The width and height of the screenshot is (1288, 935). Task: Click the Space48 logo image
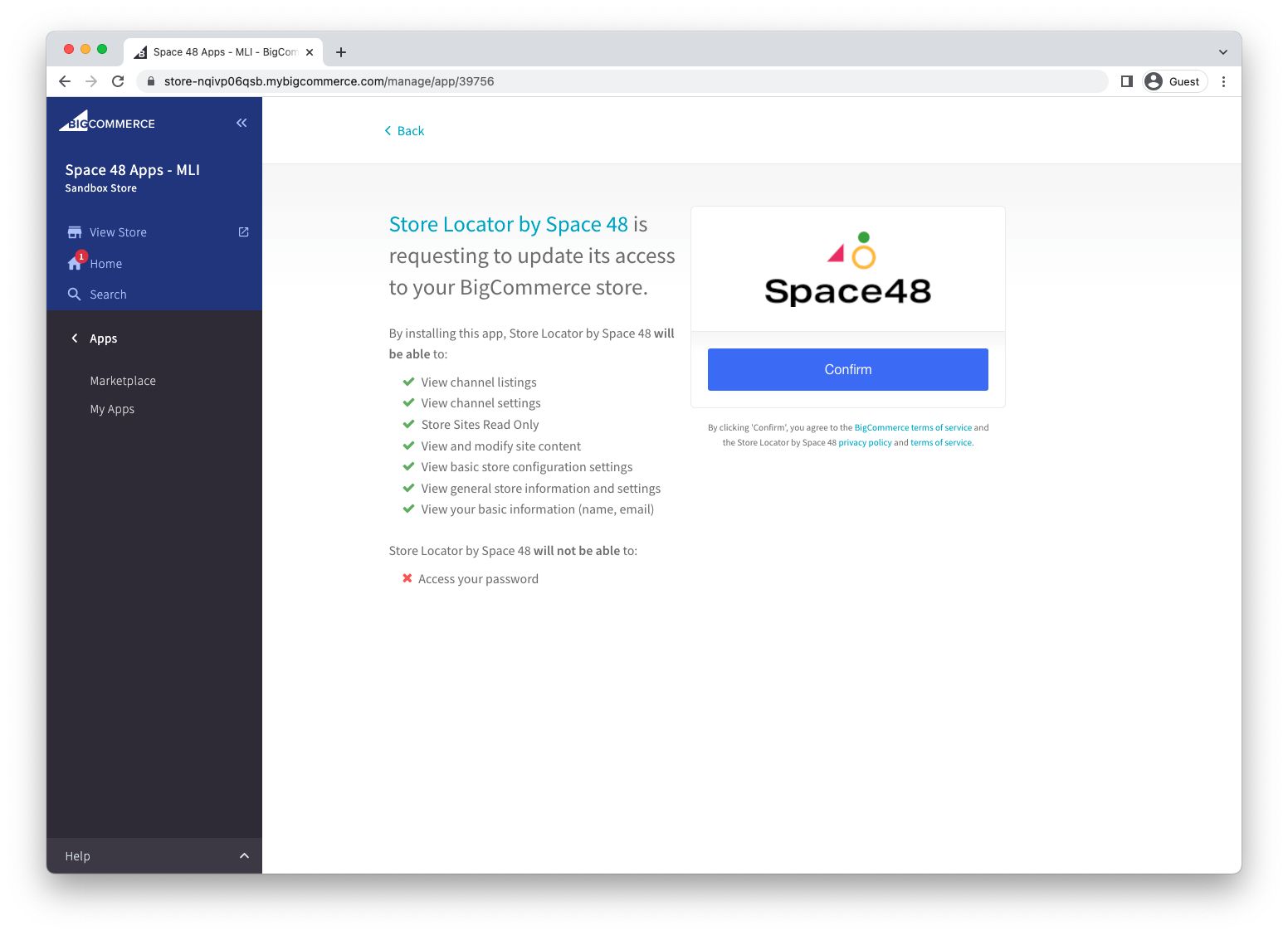pos(847,269)
